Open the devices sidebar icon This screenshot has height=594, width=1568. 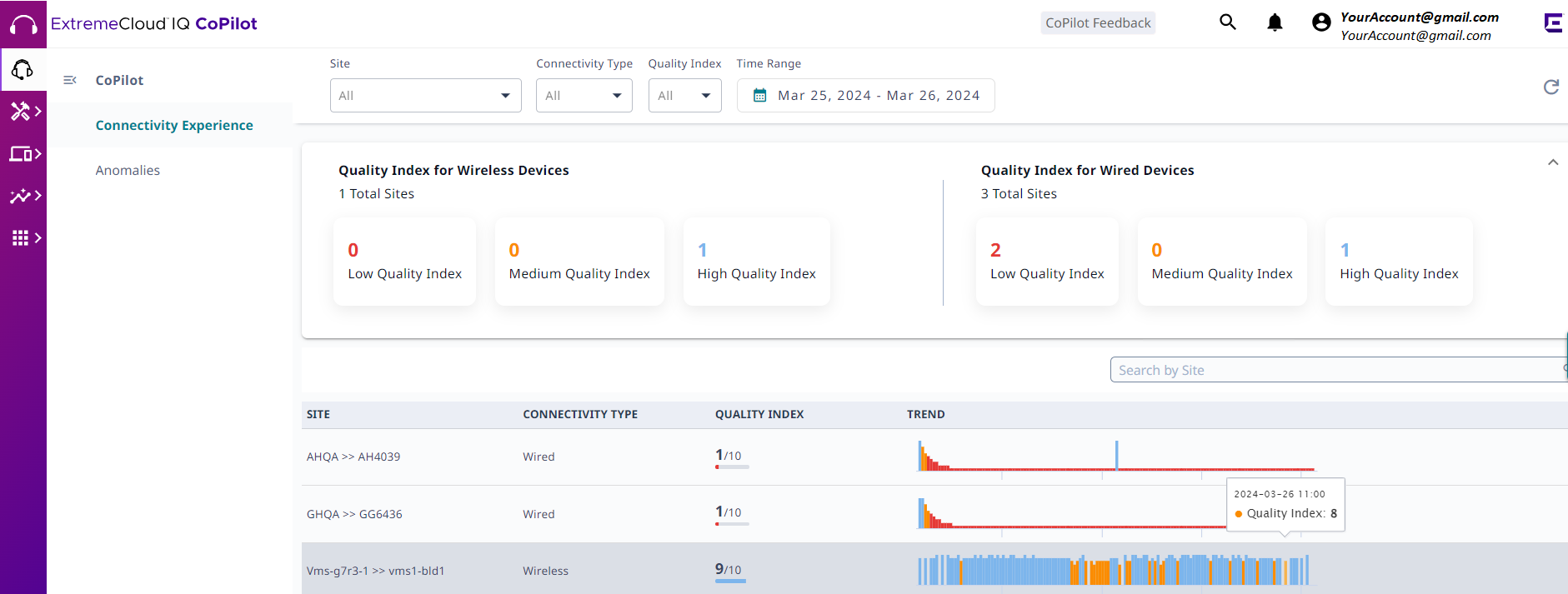[x=23, y=153]
